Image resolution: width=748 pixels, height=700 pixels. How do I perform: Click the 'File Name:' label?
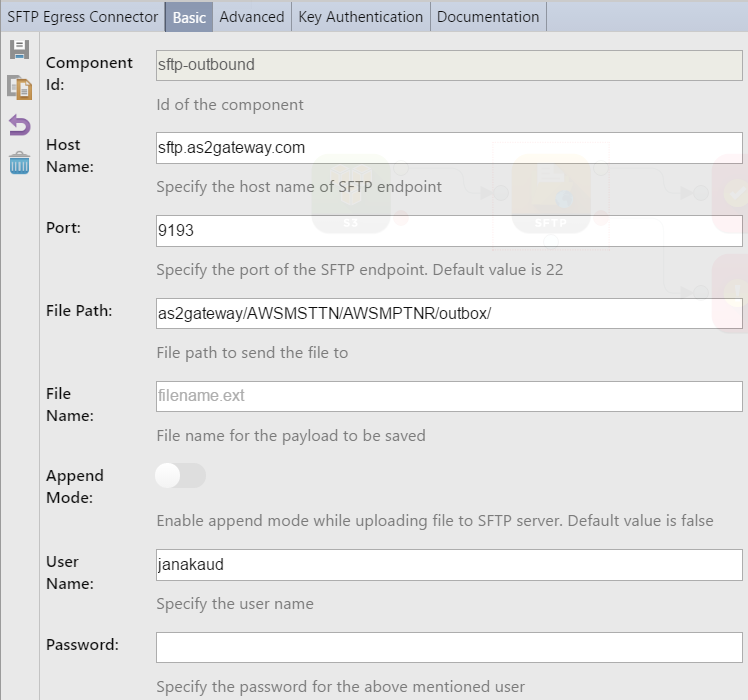click(x=70, y=405)
